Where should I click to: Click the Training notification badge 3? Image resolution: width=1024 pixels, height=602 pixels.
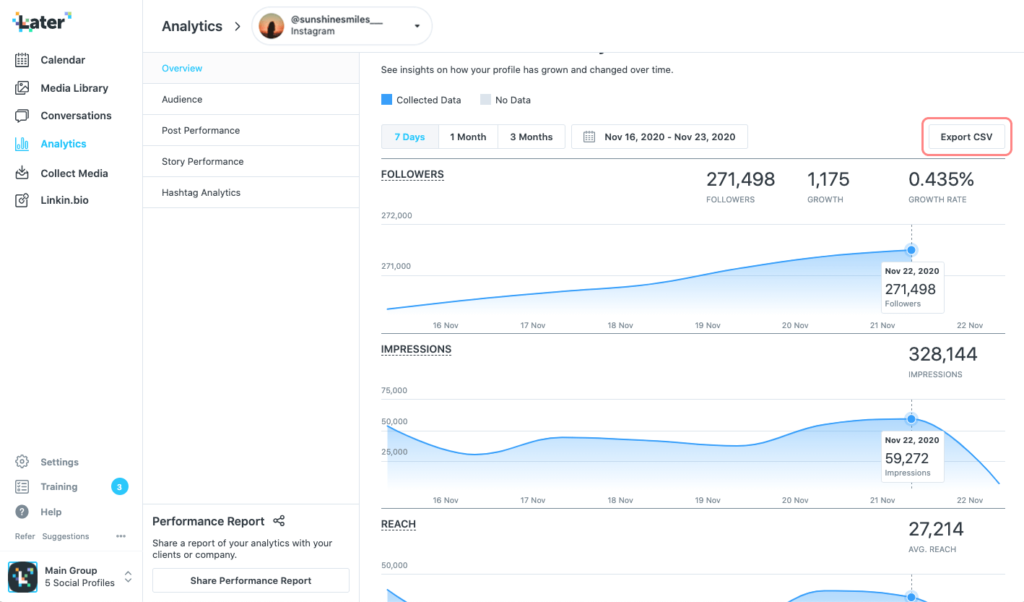tap(120, 486)
